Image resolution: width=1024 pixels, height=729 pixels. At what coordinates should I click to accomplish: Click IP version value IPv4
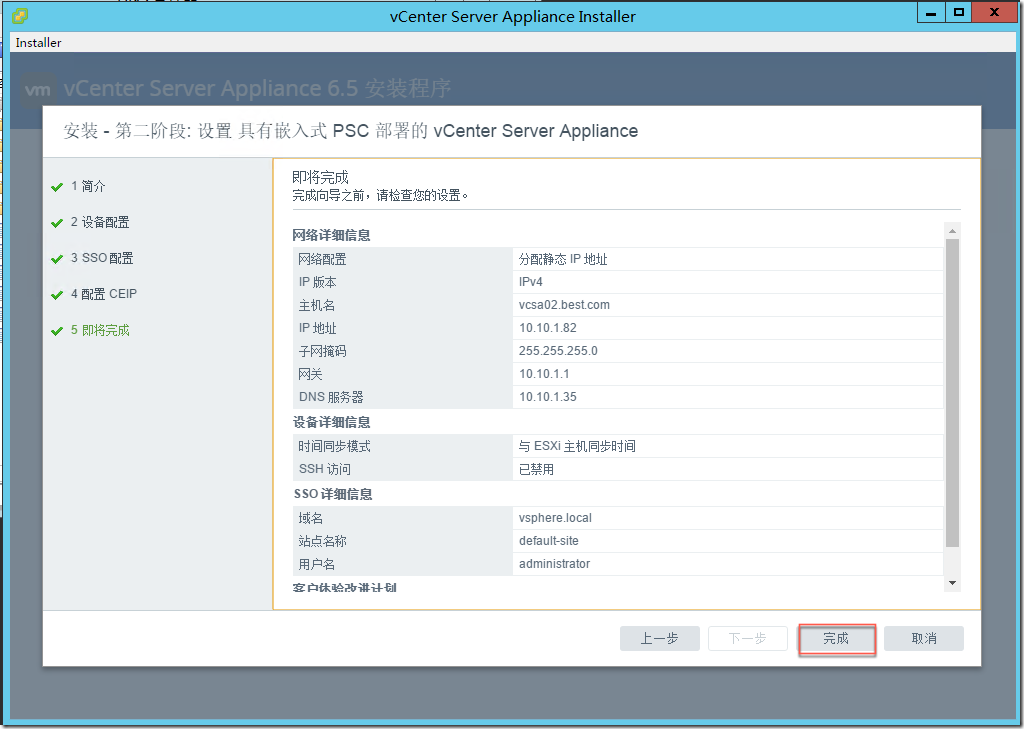click(x=530, y=282)
